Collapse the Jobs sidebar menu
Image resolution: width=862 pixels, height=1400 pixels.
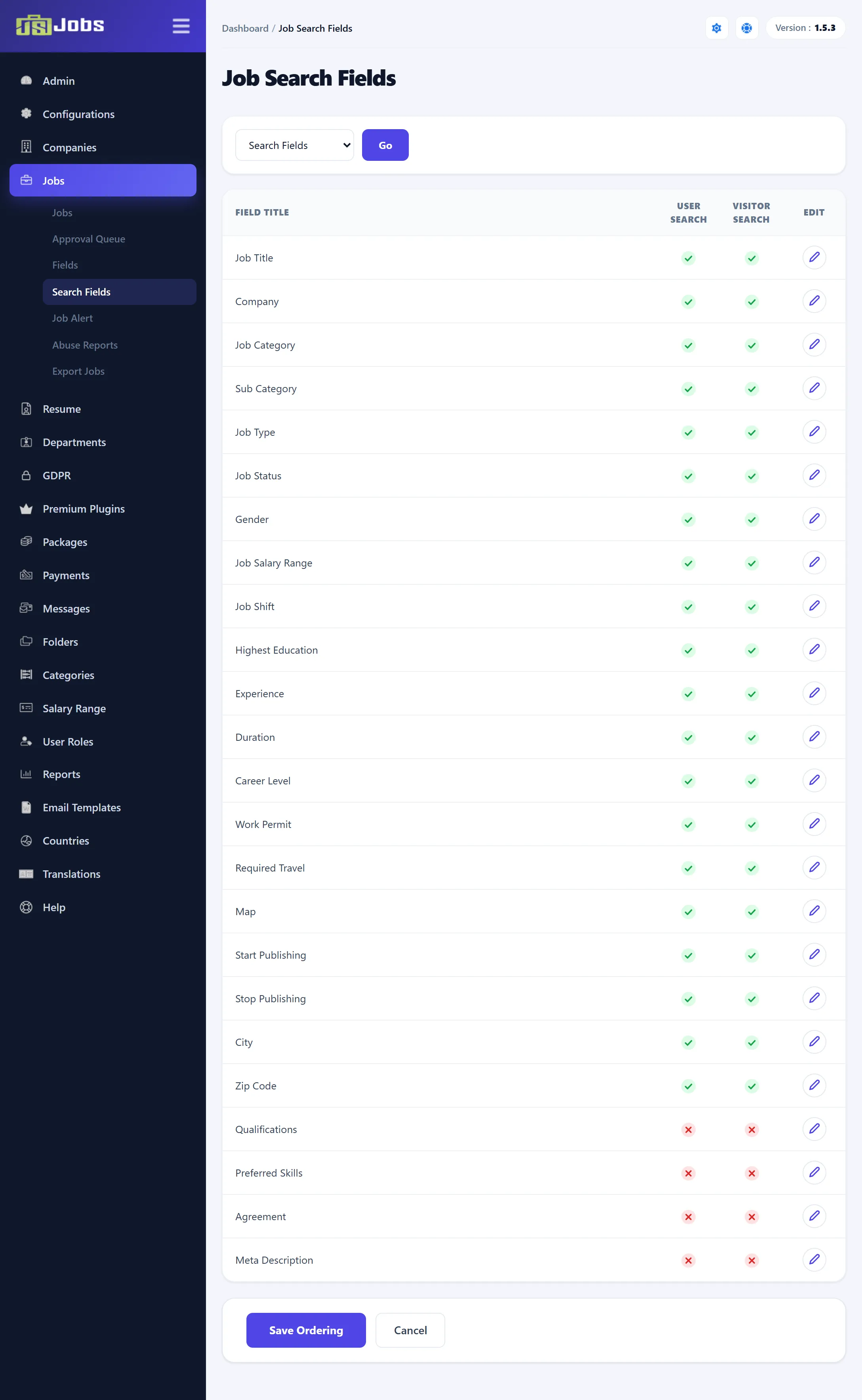(103, 180)
